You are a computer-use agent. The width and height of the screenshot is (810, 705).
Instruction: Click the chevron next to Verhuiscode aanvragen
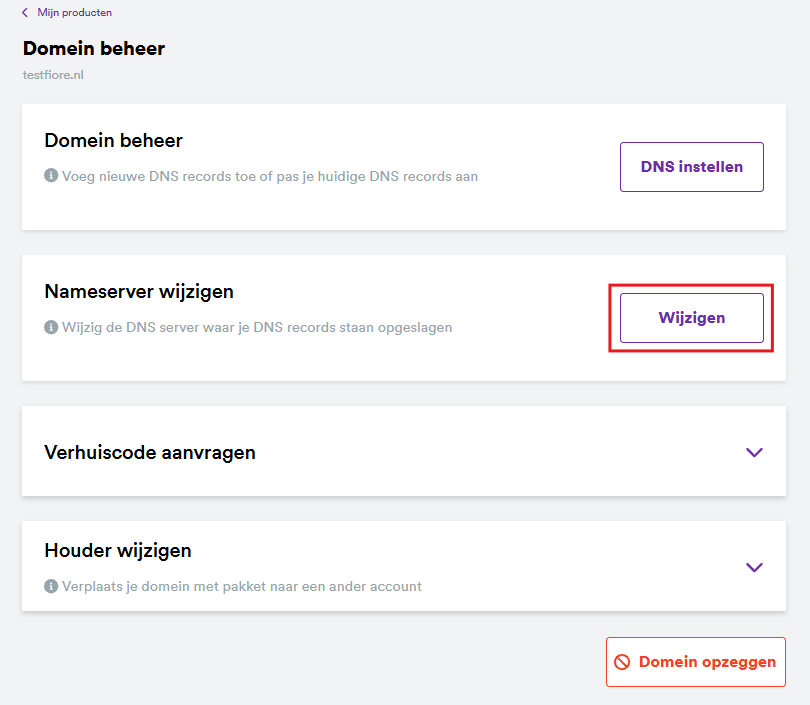tap(754, 452)
